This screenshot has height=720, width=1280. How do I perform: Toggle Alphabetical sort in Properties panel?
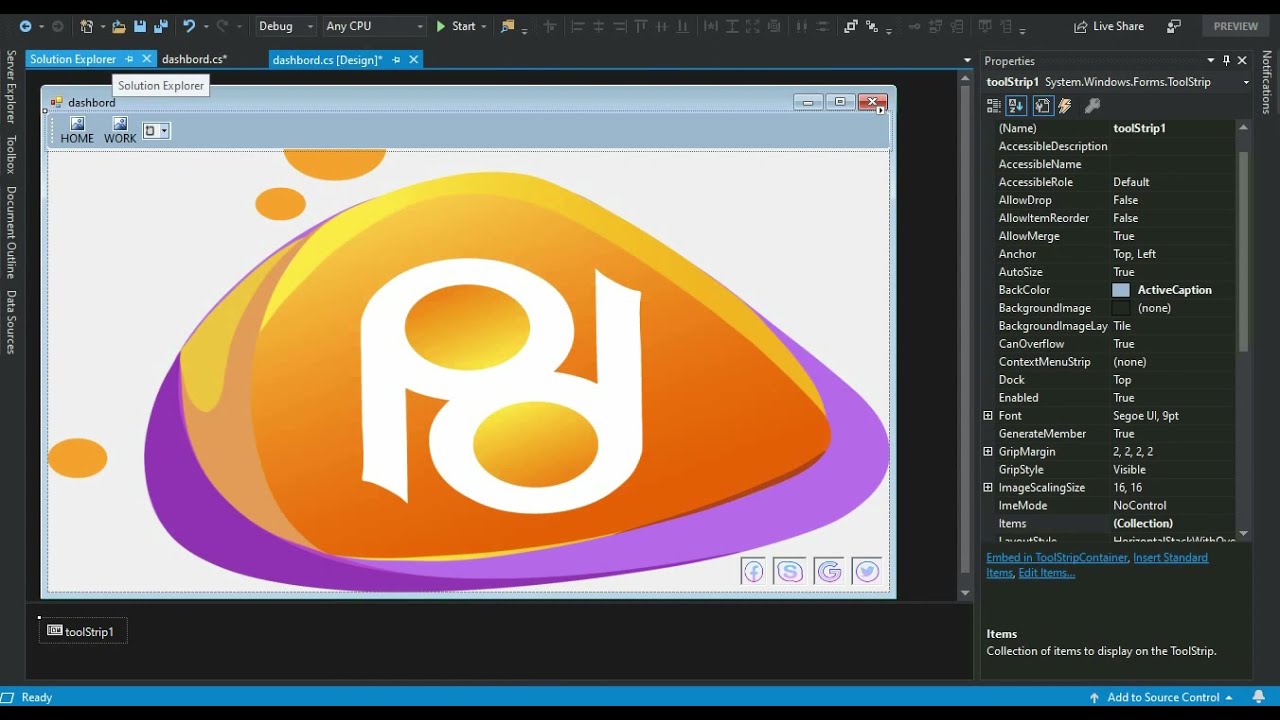point(1016,106)
